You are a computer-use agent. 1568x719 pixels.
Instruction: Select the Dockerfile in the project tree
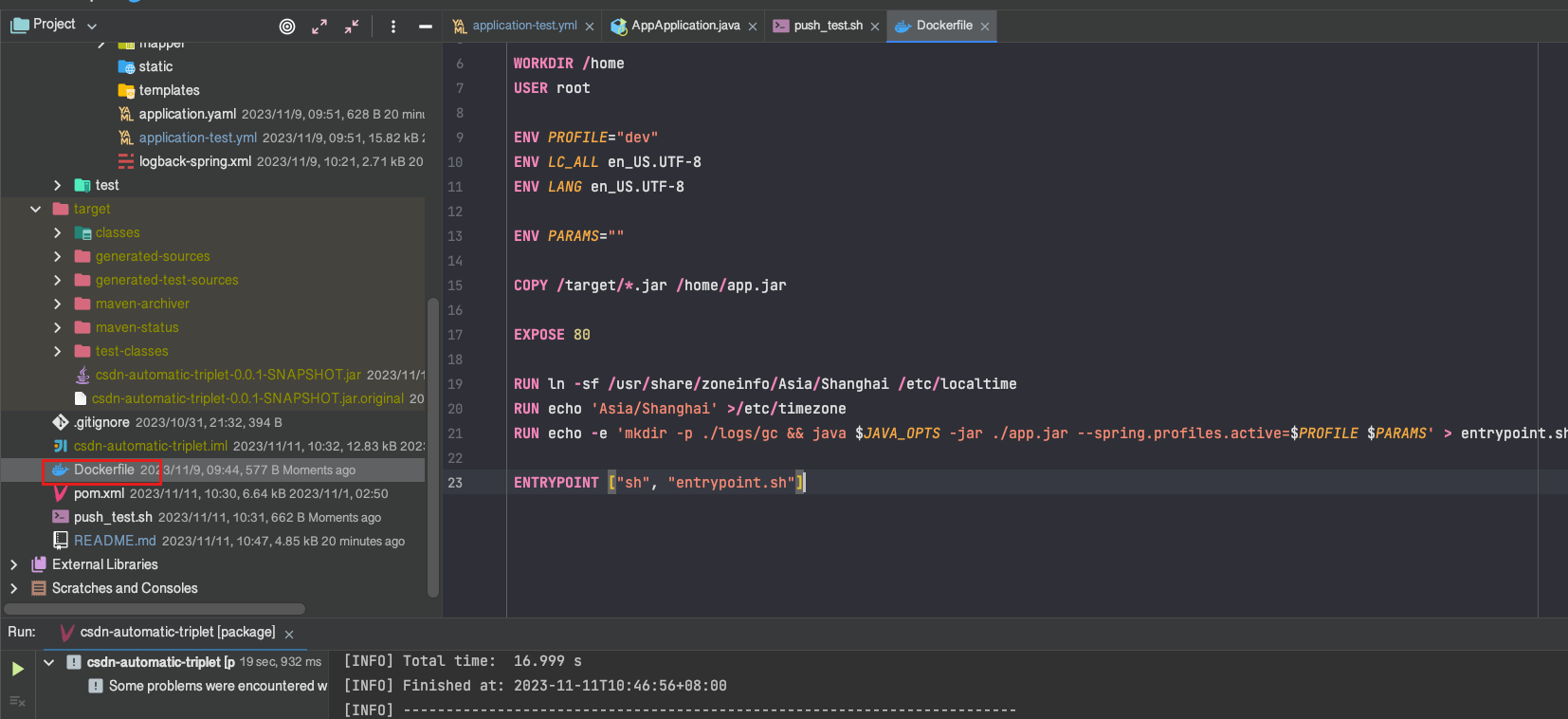coord(103,470)
